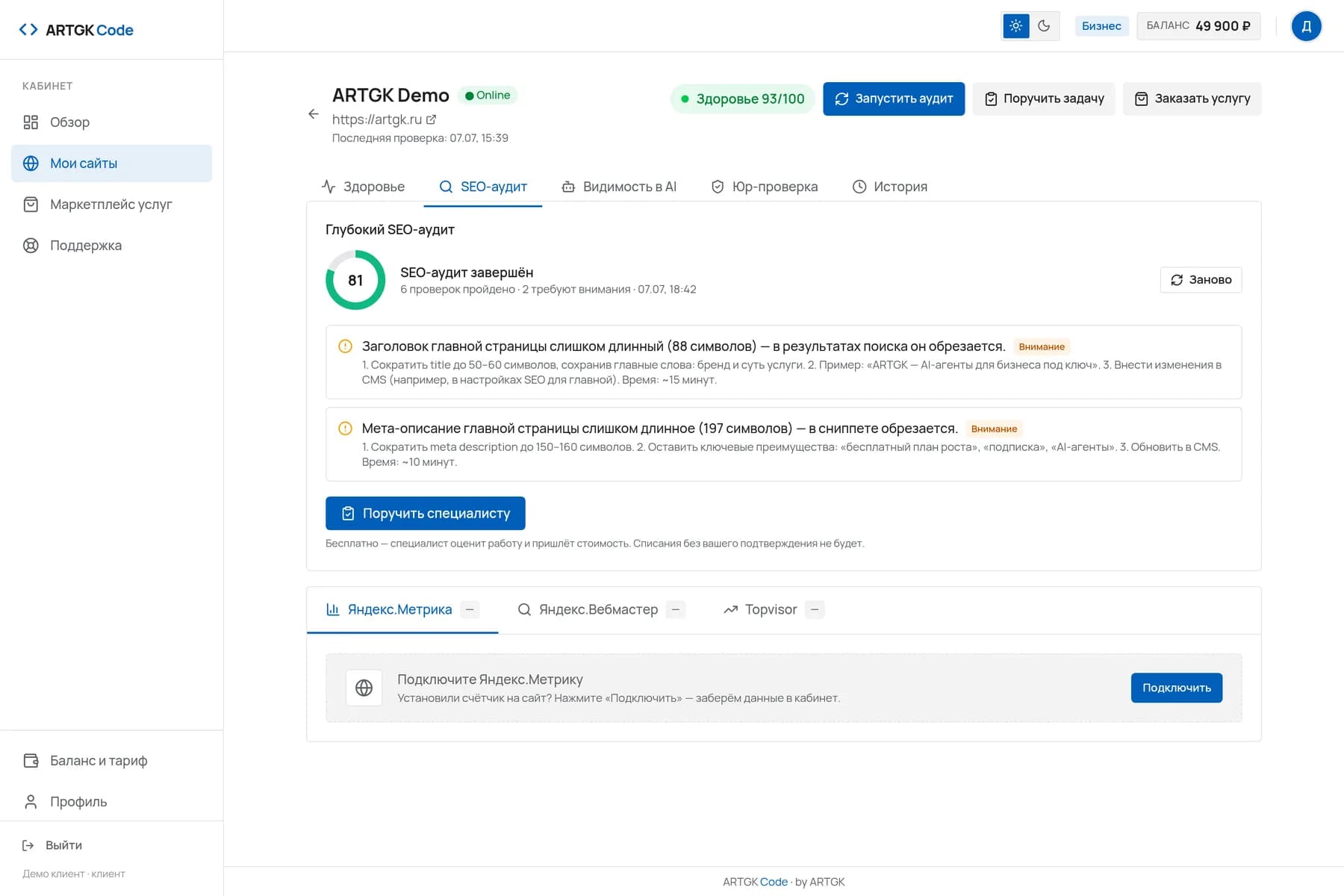Open the meta description (197 символов) warning
Image resolution: width=1344 pixels, height=896 pixels.
(783, 444)
